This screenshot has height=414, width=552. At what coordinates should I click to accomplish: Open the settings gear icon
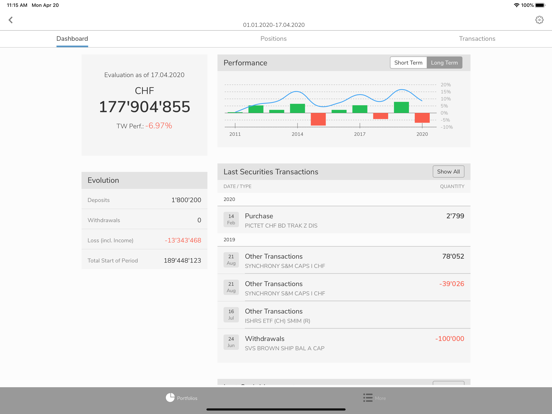tap(539, 20)
